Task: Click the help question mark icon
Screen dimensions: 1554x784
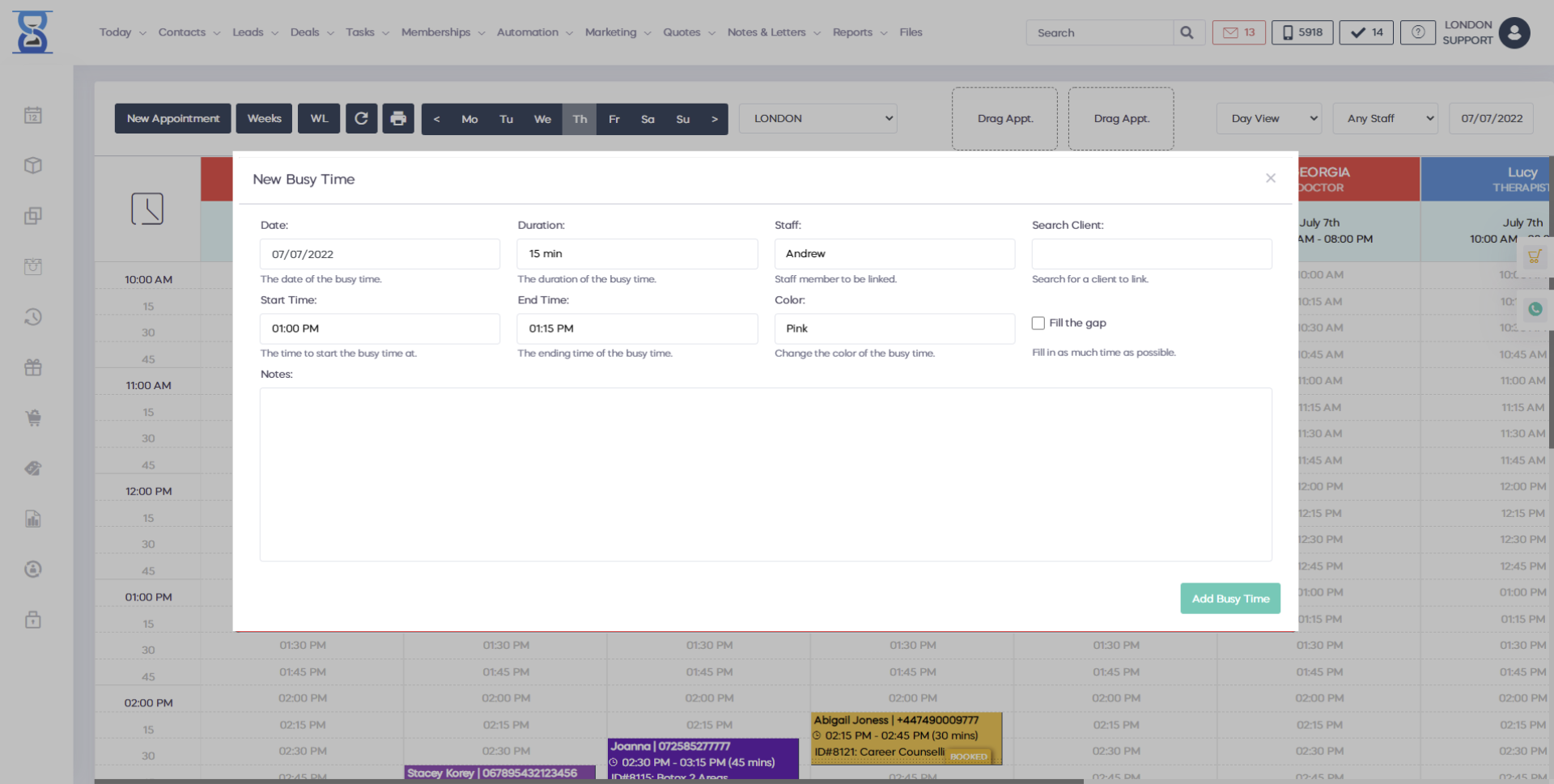Action: tap(1417, 32)
